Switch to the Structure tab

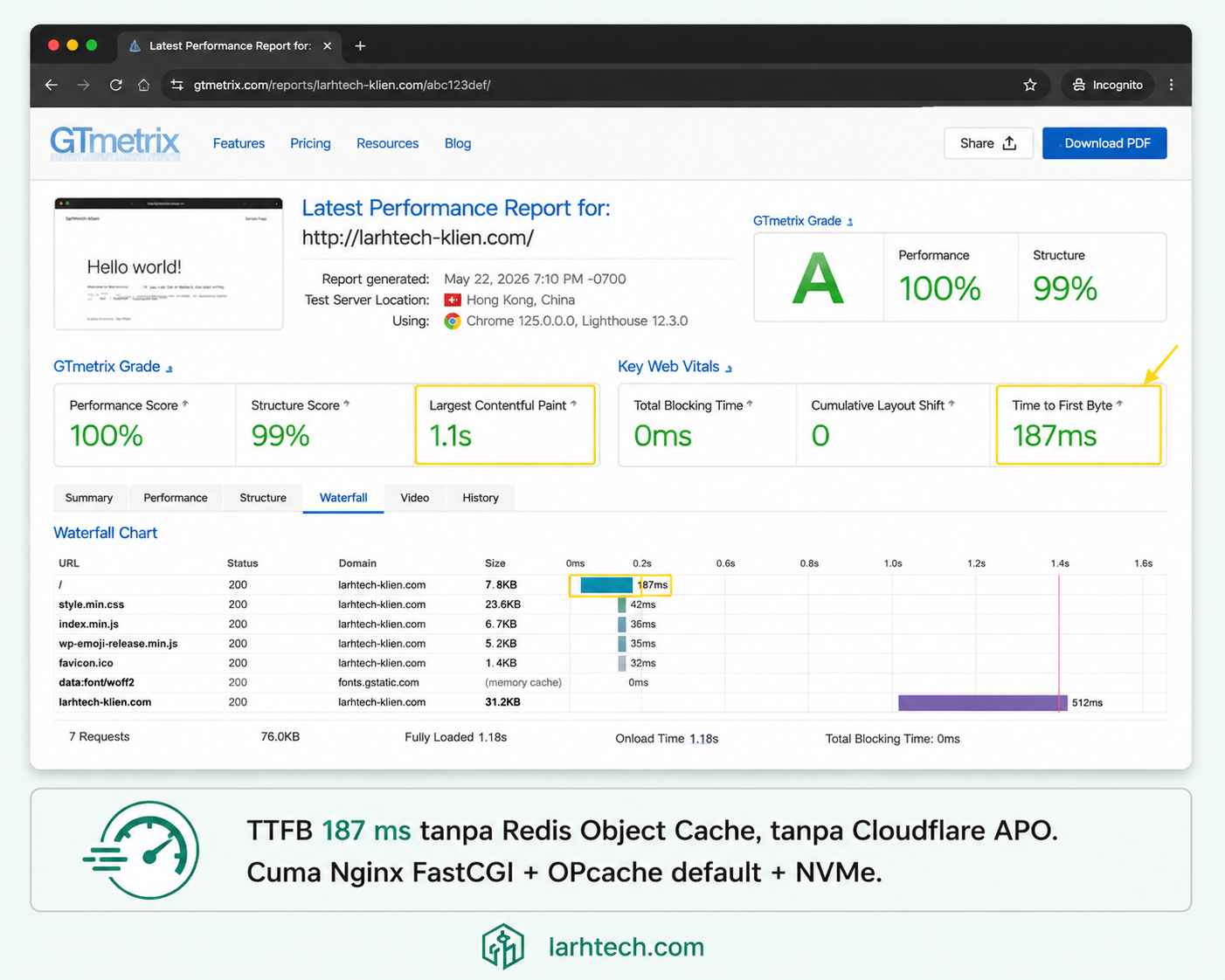263,498
